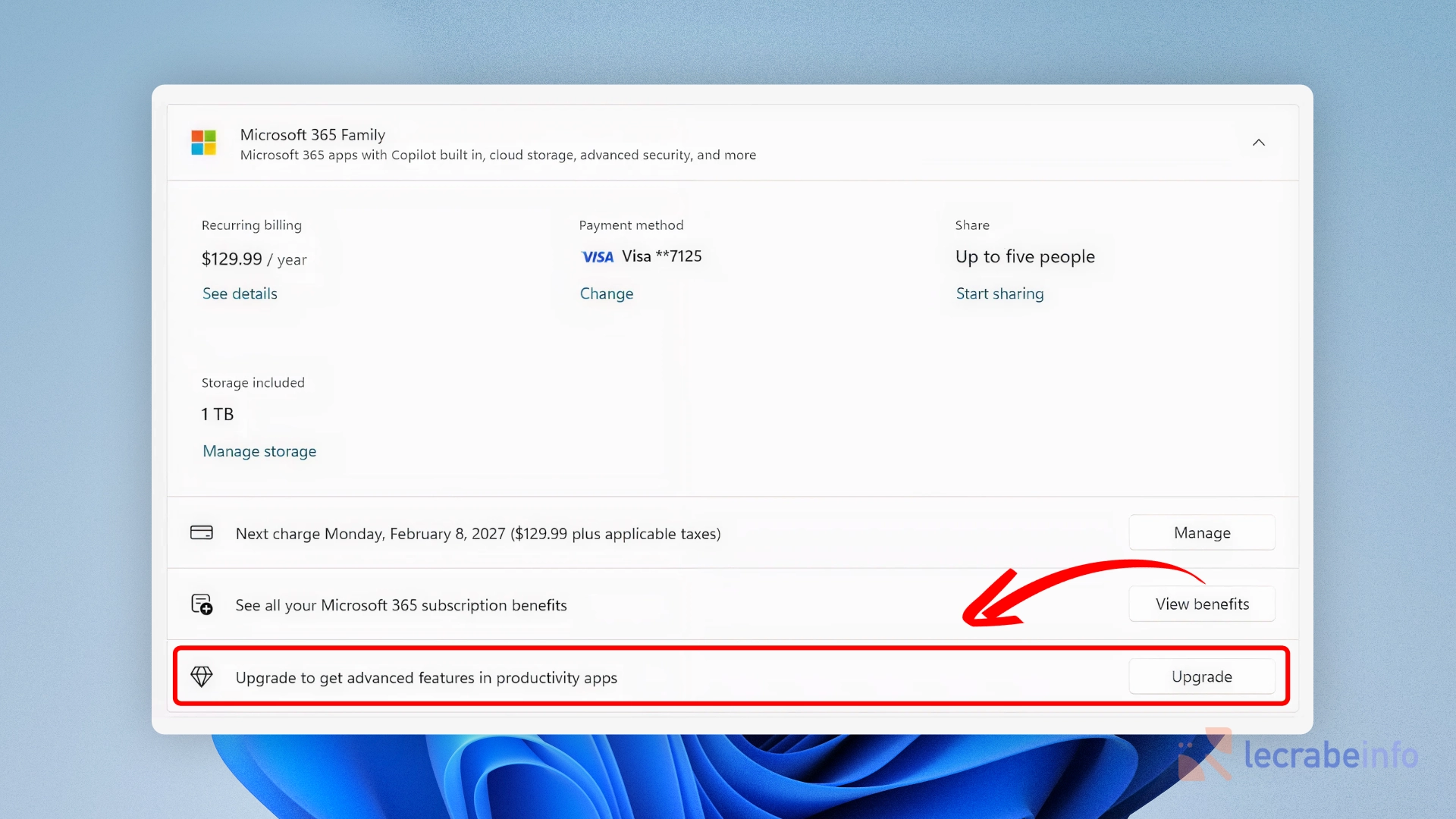Image resolution: width=1456 pixels, height=819 pixels.
Task: Click Start sharing link
Action: (x=999, y=293)
